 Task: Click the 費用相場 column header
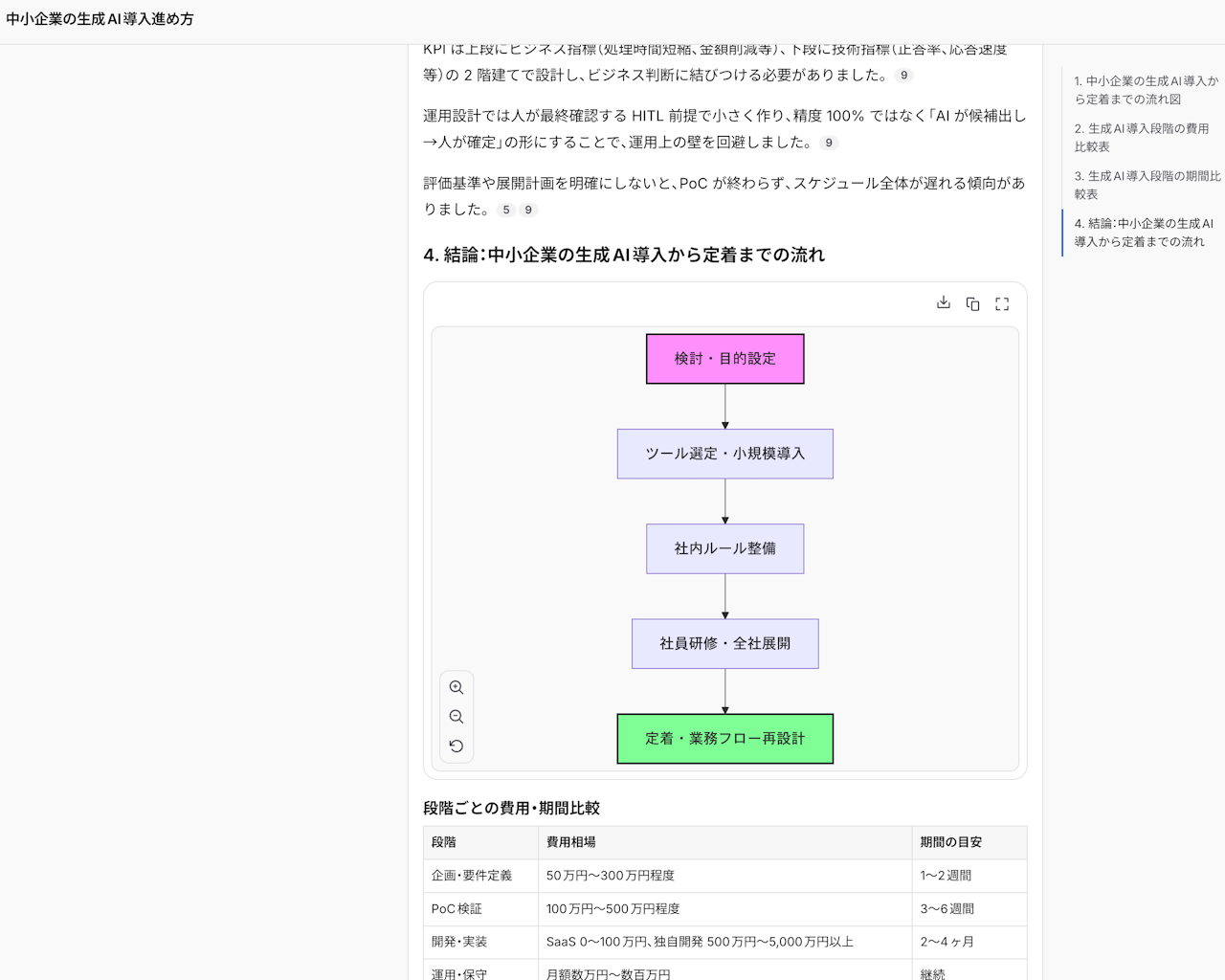(725, 842)
